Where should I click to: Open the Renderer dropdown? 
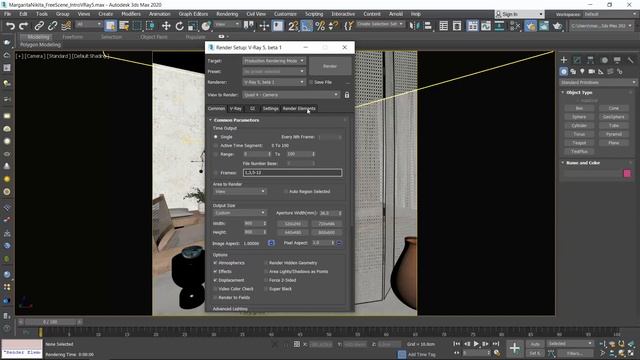[x=273, y=82]
